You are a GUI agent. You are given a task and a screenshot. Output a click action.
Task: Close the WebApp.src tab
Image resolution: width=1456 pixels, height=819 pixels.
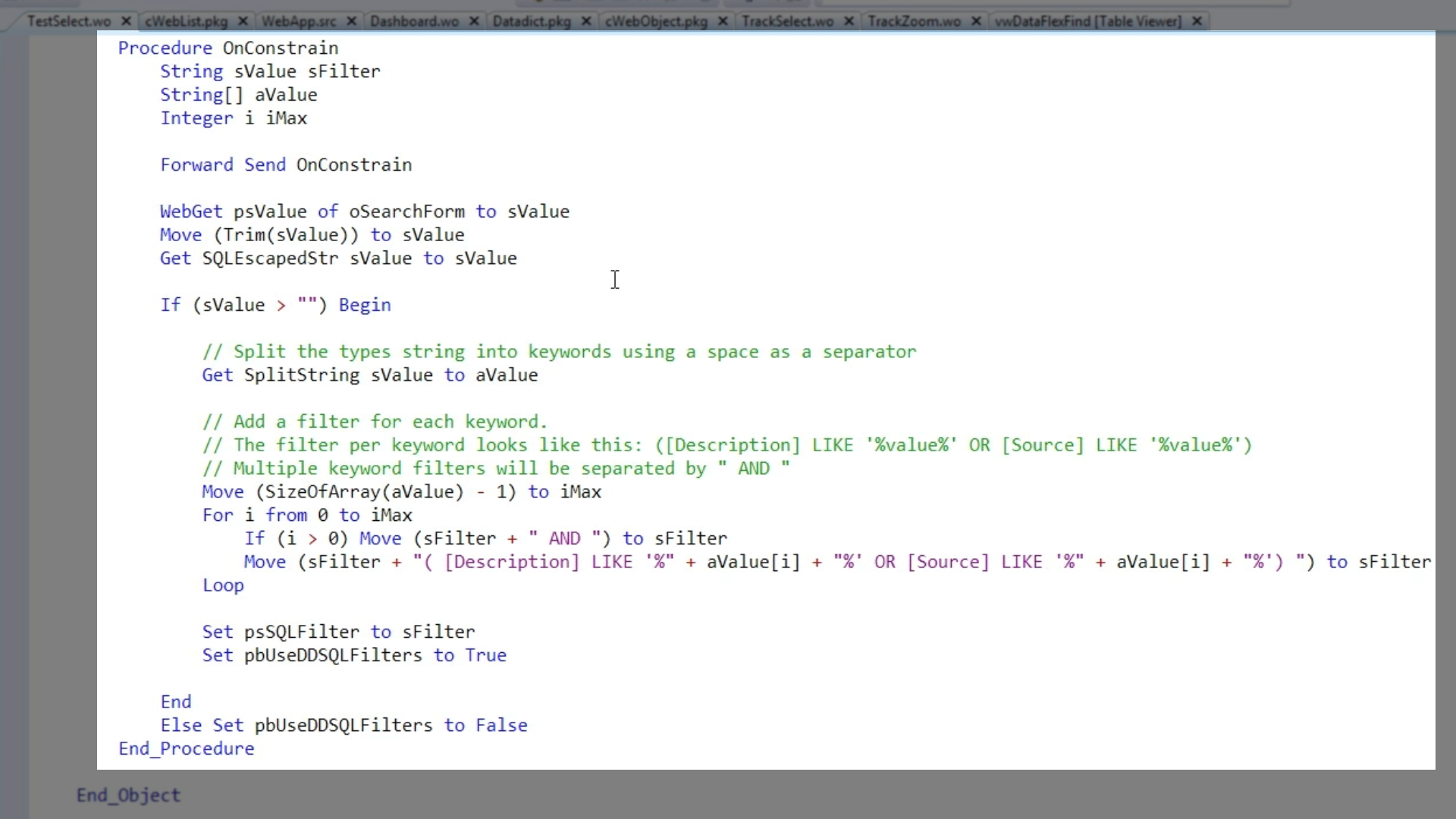coord(352,21)
